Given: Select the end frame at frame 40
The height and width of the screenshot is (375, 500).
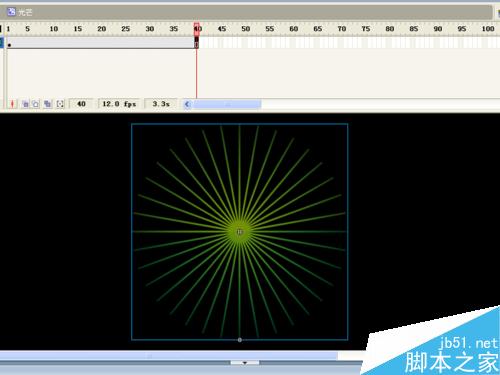Looking at the screenshot, I should click(197, 43).
